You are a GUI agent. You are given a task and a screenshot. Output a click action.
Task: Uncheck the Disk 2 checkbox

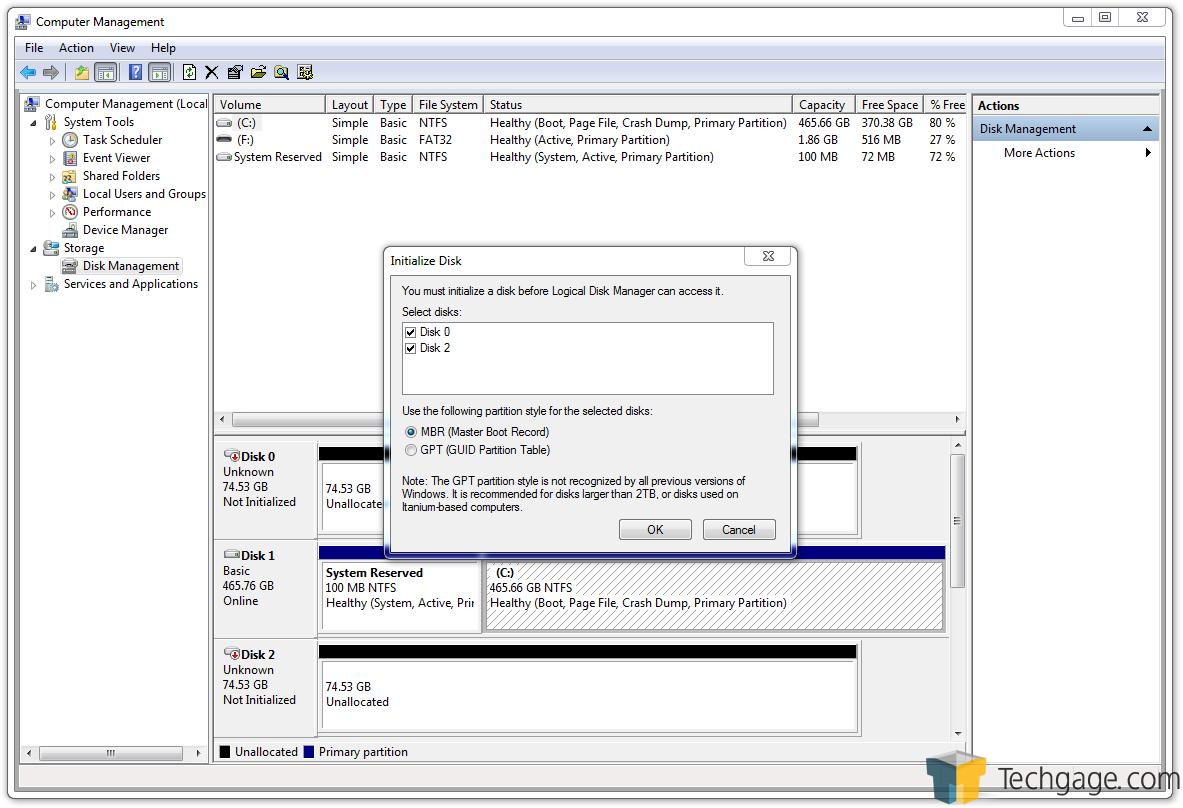(x=410, y=348)
